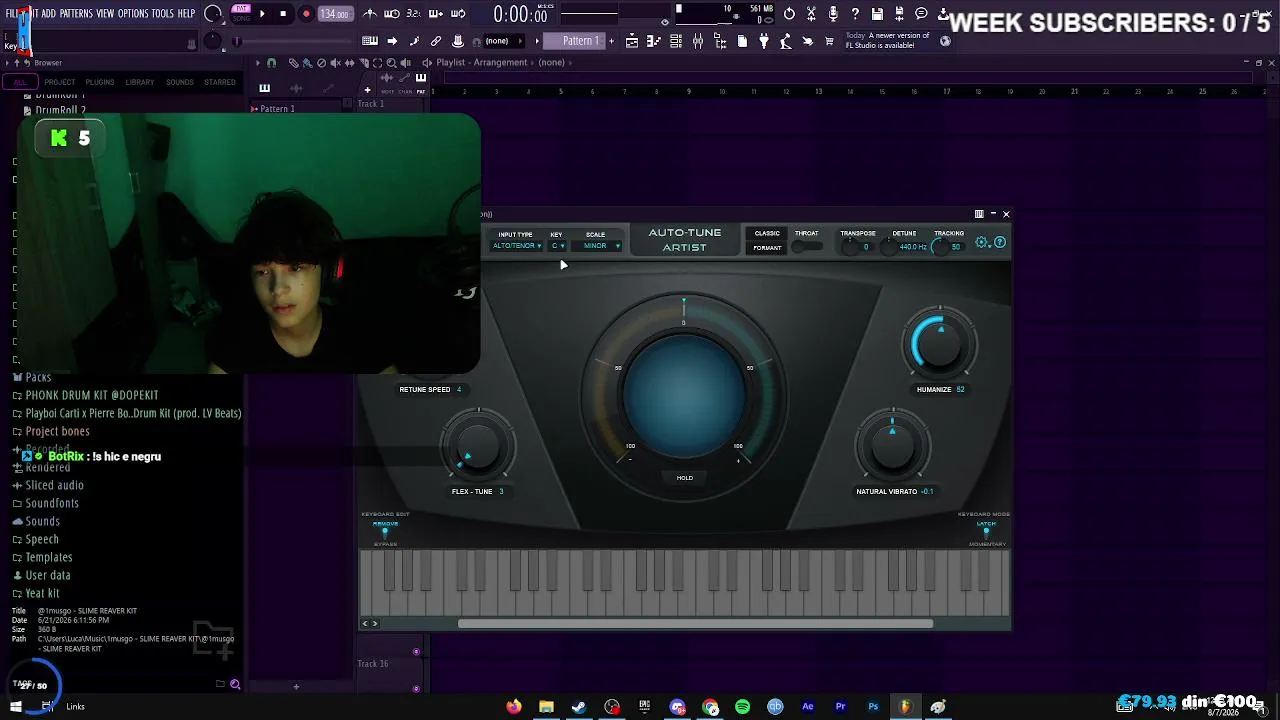Click the Flex-Tune knob
The image size is (1280, 720).
coord(478,446)
